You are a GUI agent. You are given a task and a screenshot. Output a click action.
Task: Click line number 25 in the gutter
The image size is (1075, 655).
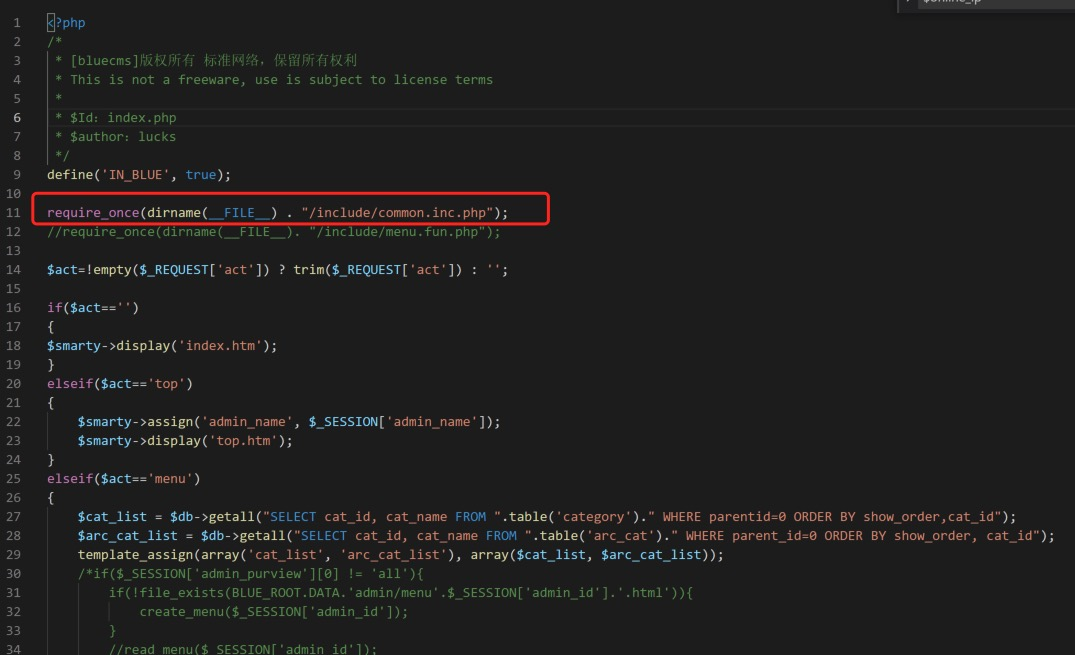click(14, 479)
